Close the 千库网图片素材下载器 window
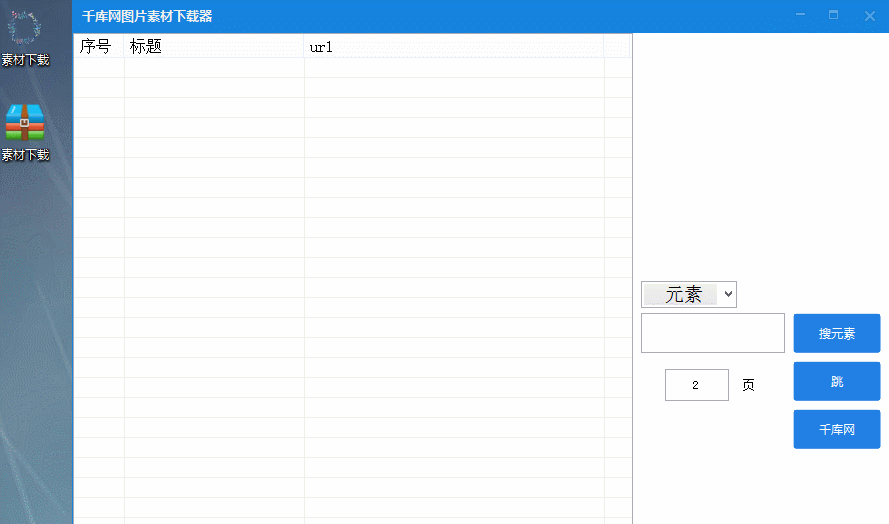This screenshot has width=889, height=524. (869, 15)
